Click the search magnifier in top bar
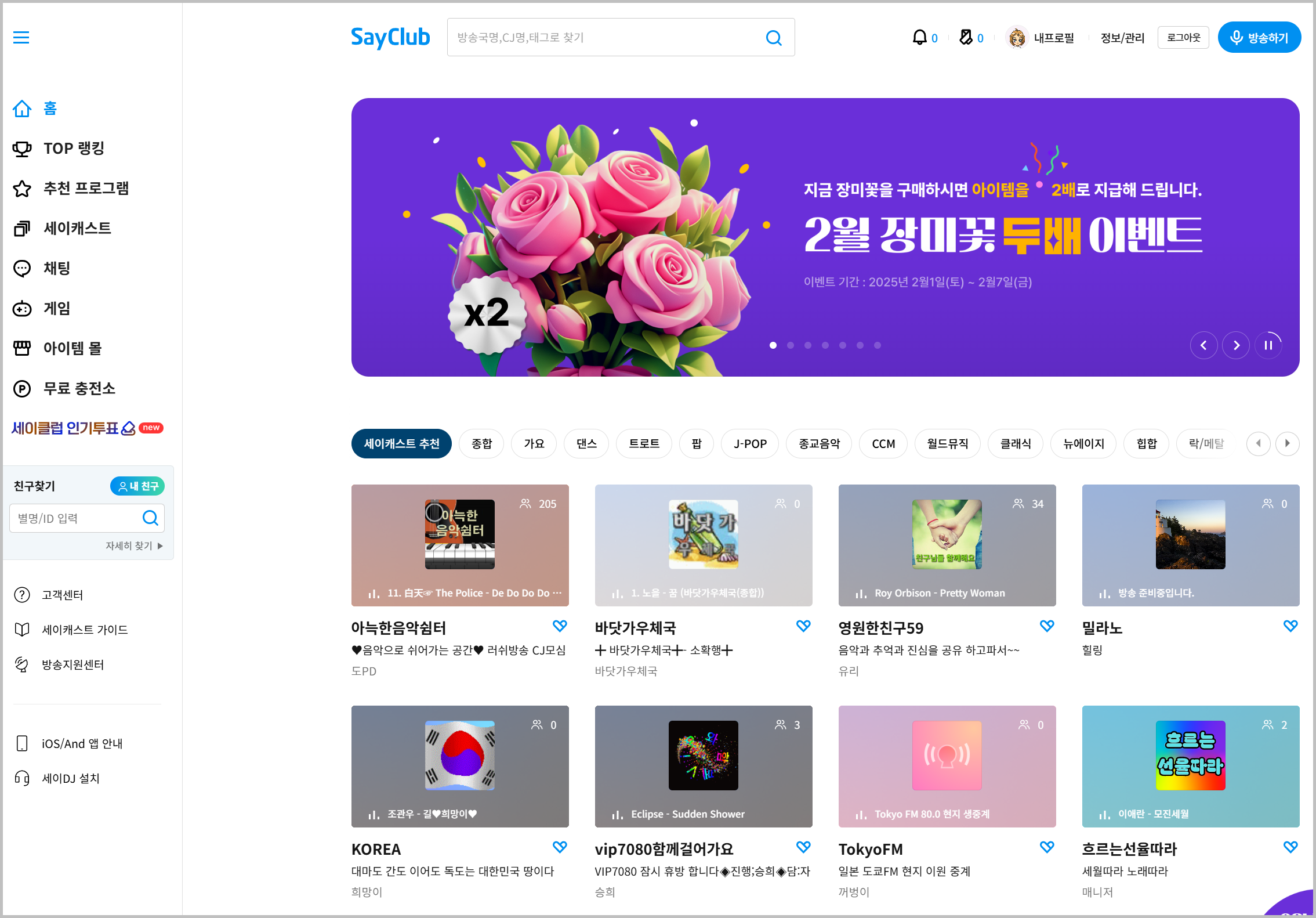The image size is (1316, 918). pos(774,38)
